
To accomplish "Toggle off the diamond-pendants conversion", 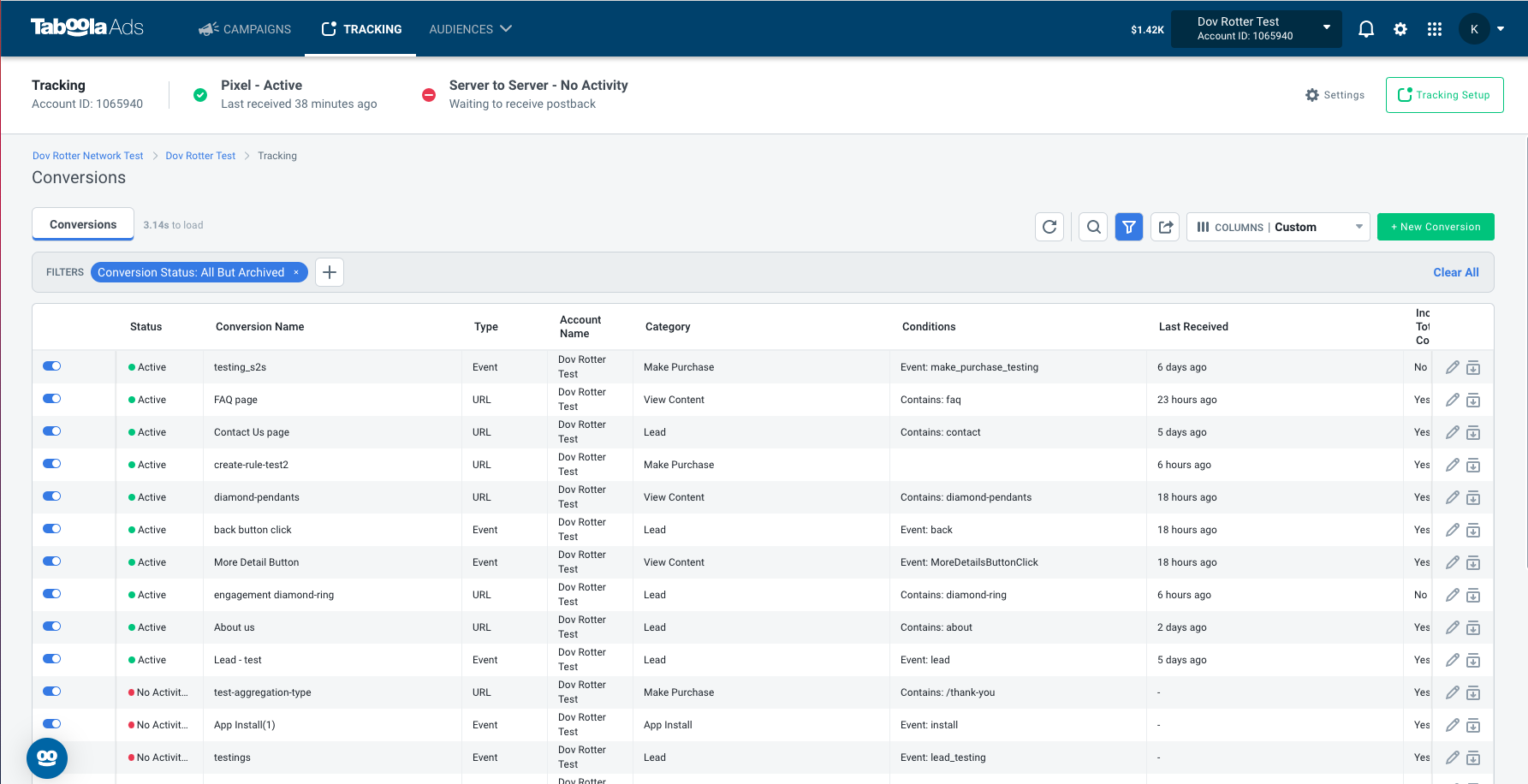I will [x=52, y=496].
